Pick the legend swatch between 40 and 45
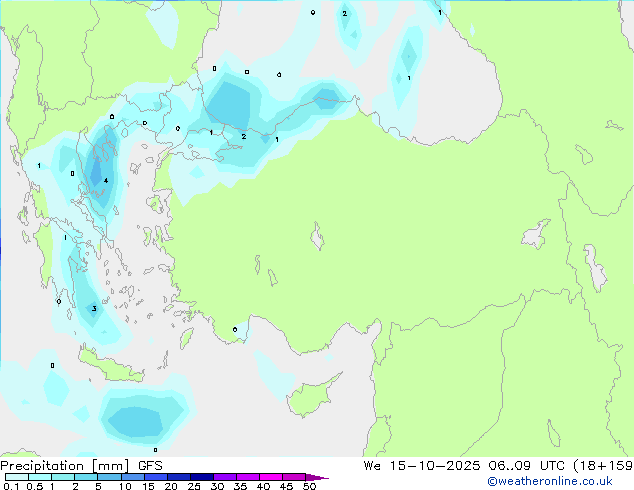The height and width of the screenshot is (490, 634). [x=271, y=477]
